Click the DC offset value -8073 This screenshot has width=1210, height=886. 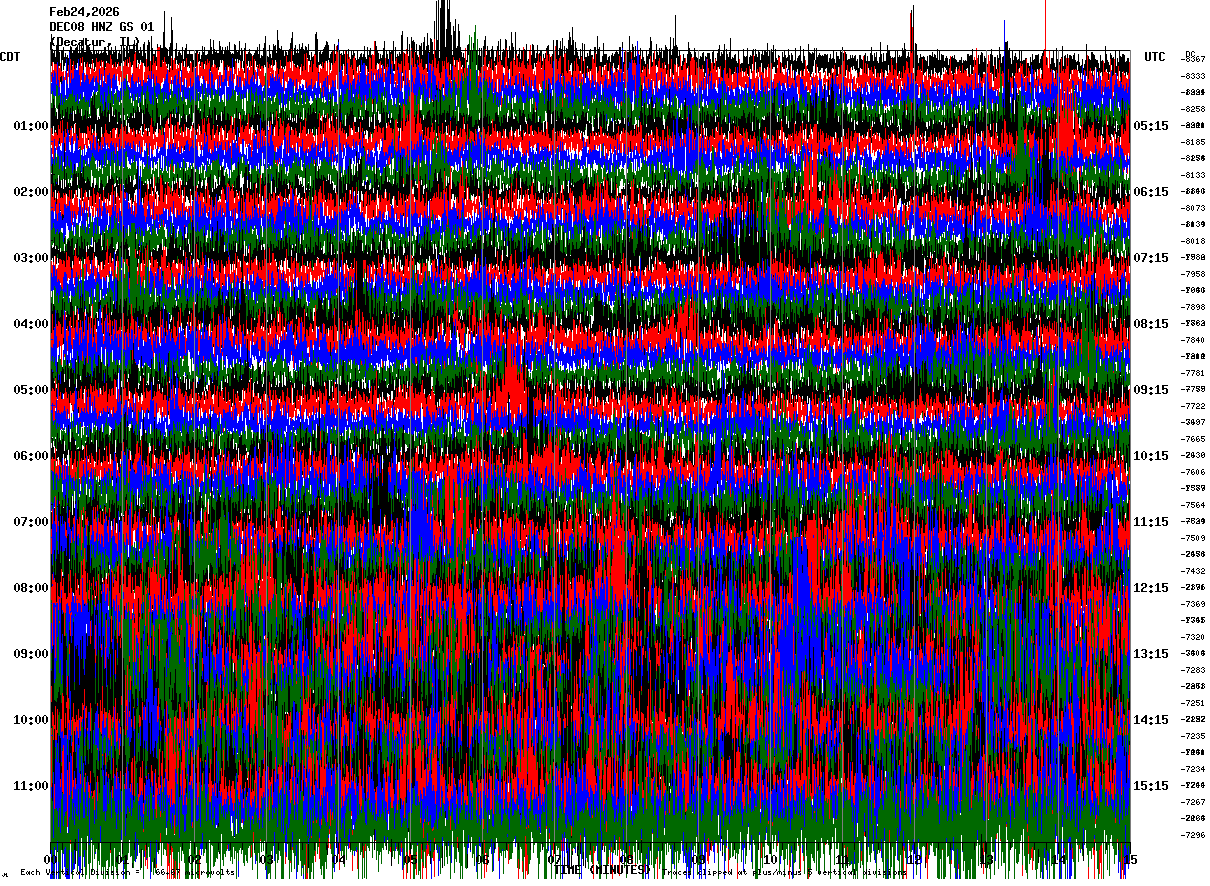pos(1194,208)
